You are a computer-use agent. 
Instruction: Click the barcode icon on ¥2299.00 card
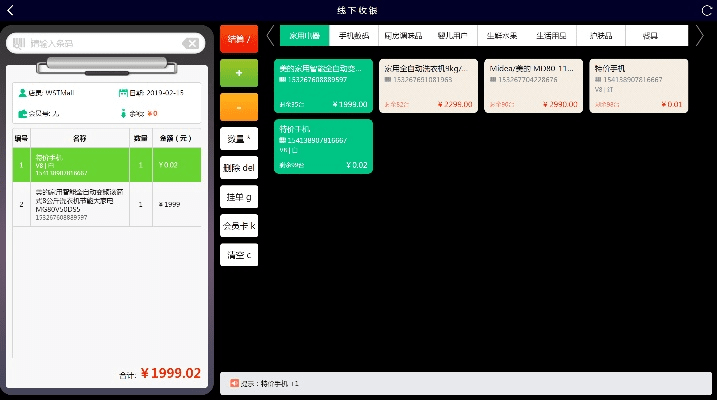tap(388, 80)
